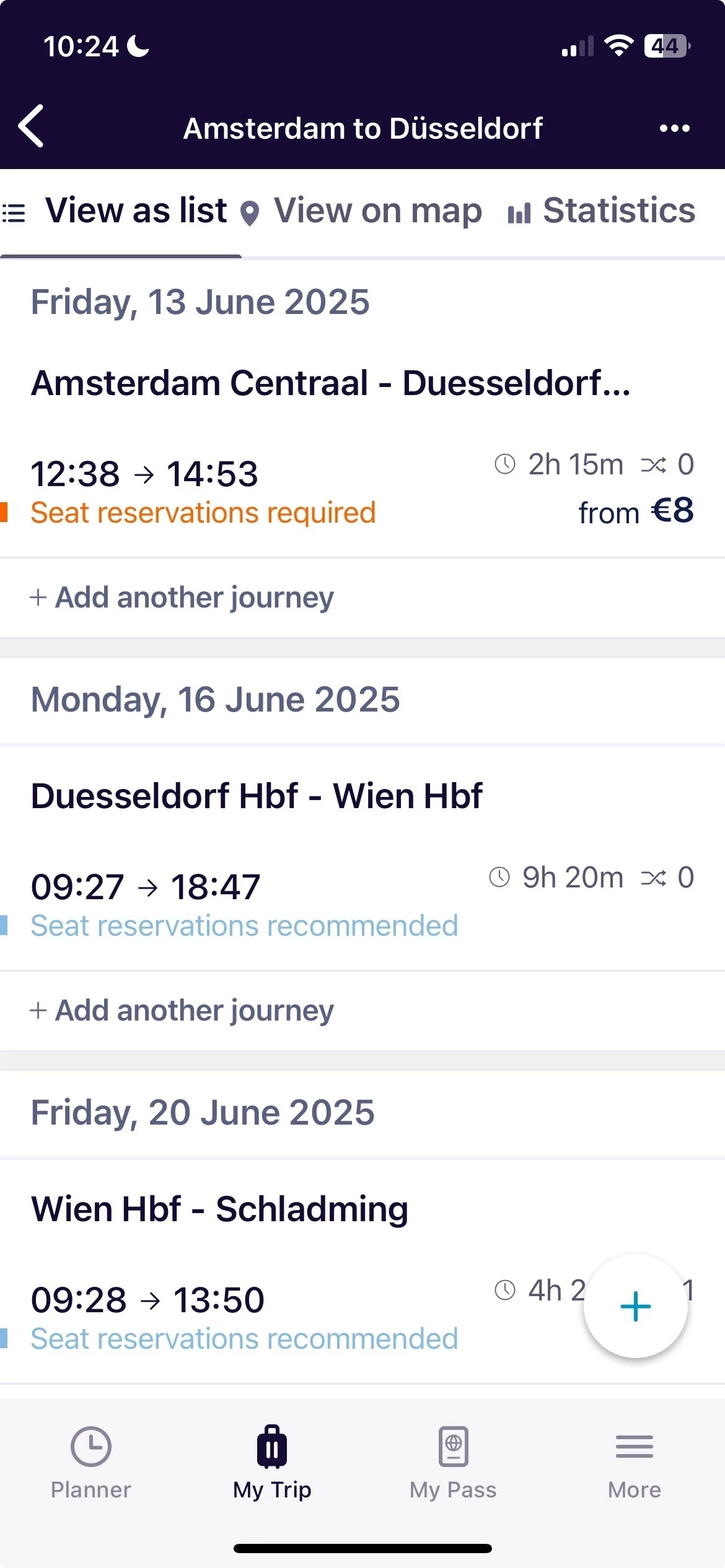
Task: Tap the floating plus button
Action: point(635,1306)
